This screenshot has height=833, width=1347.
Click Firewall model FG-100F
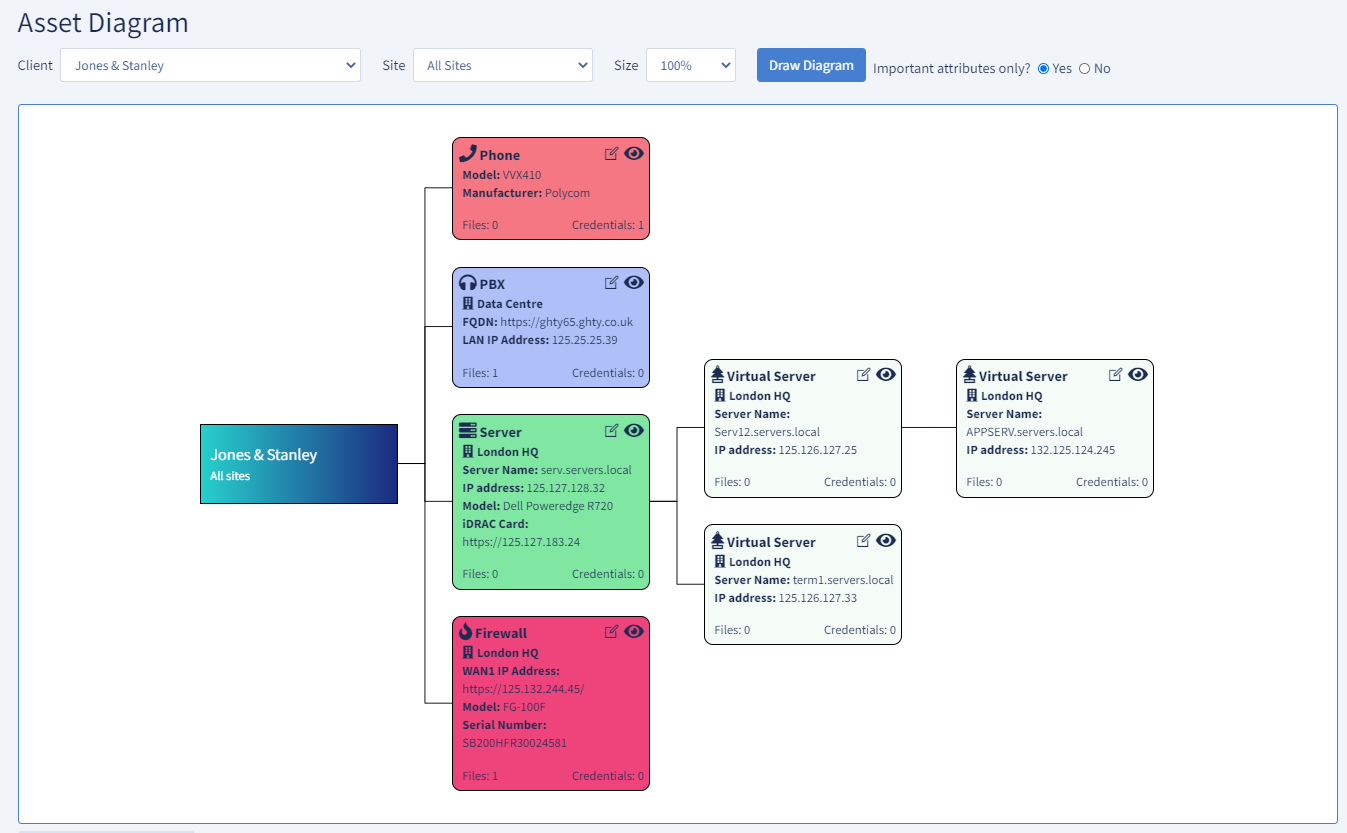click(524, 707)
